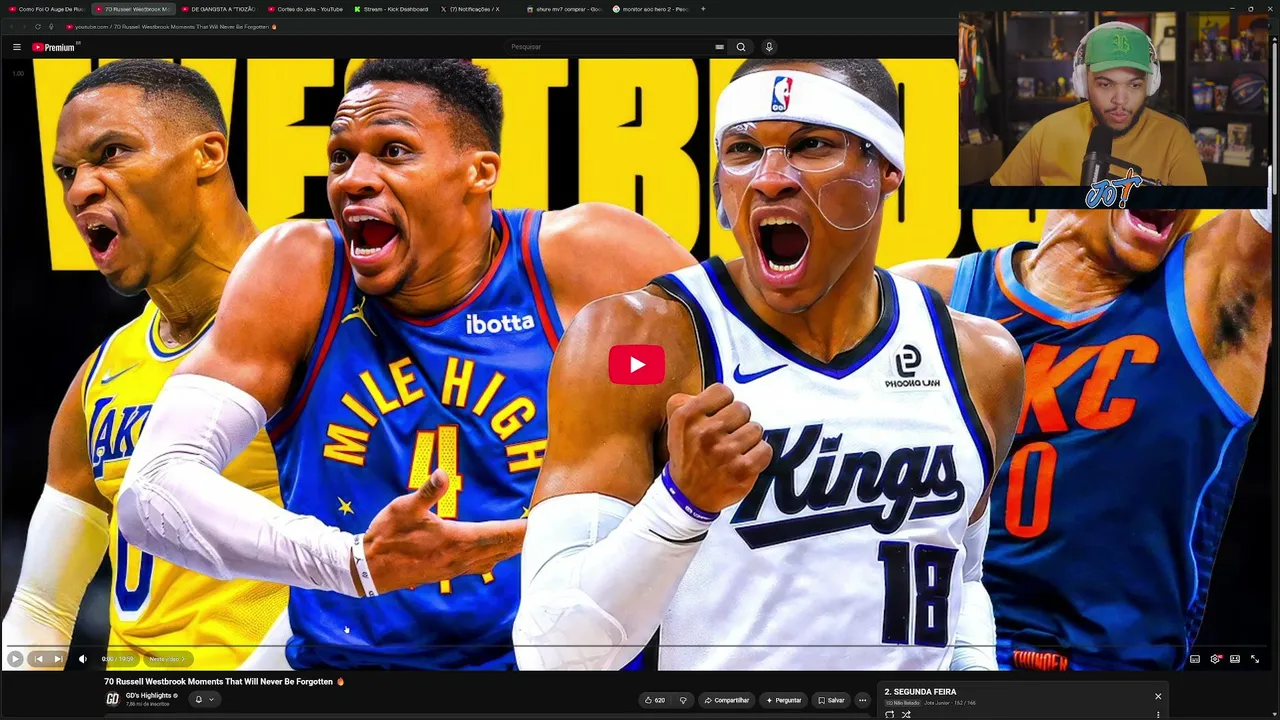The image size is (1280, 720).
Task: Open the '2. SEGUNDA FEIRA' playlist title
Action: (920, 692)
